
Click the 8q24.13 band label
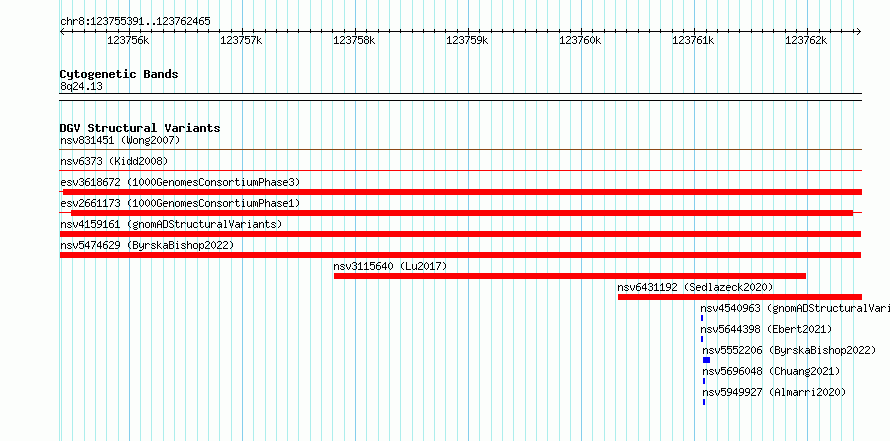[x=81, y=87]
